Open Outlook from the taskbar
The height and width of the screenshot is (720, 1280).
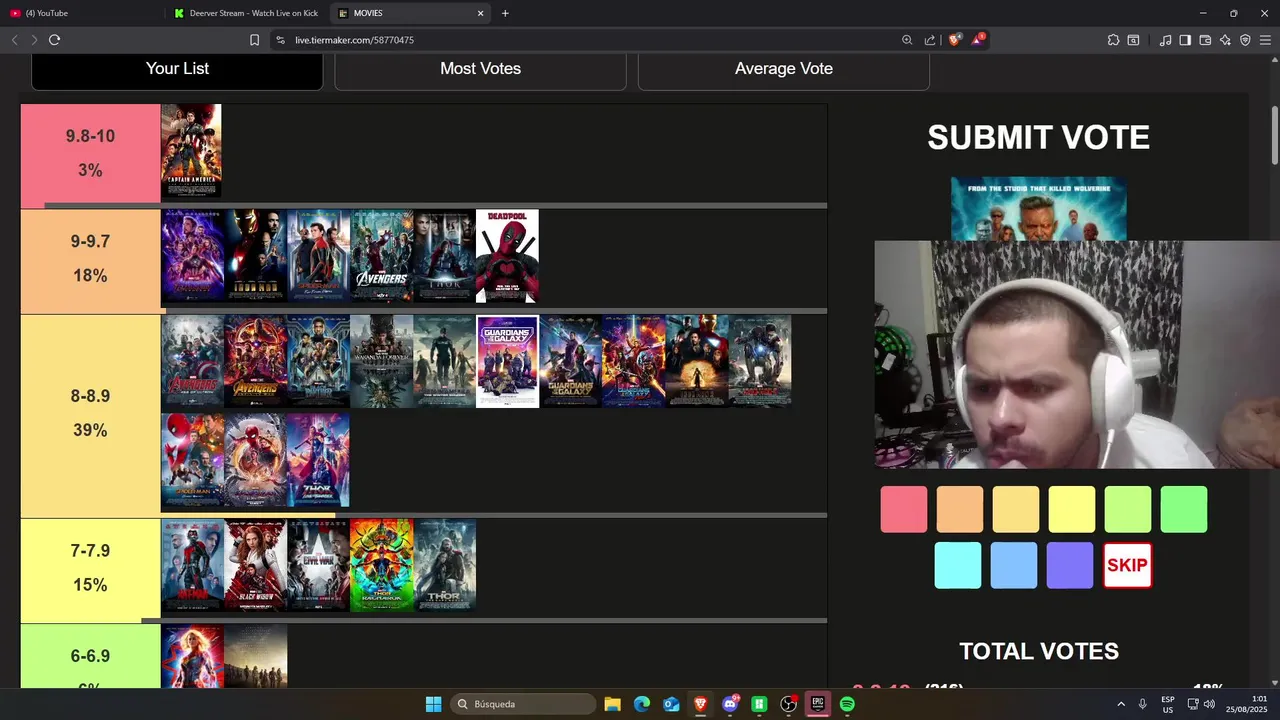[x=671, y=704]
